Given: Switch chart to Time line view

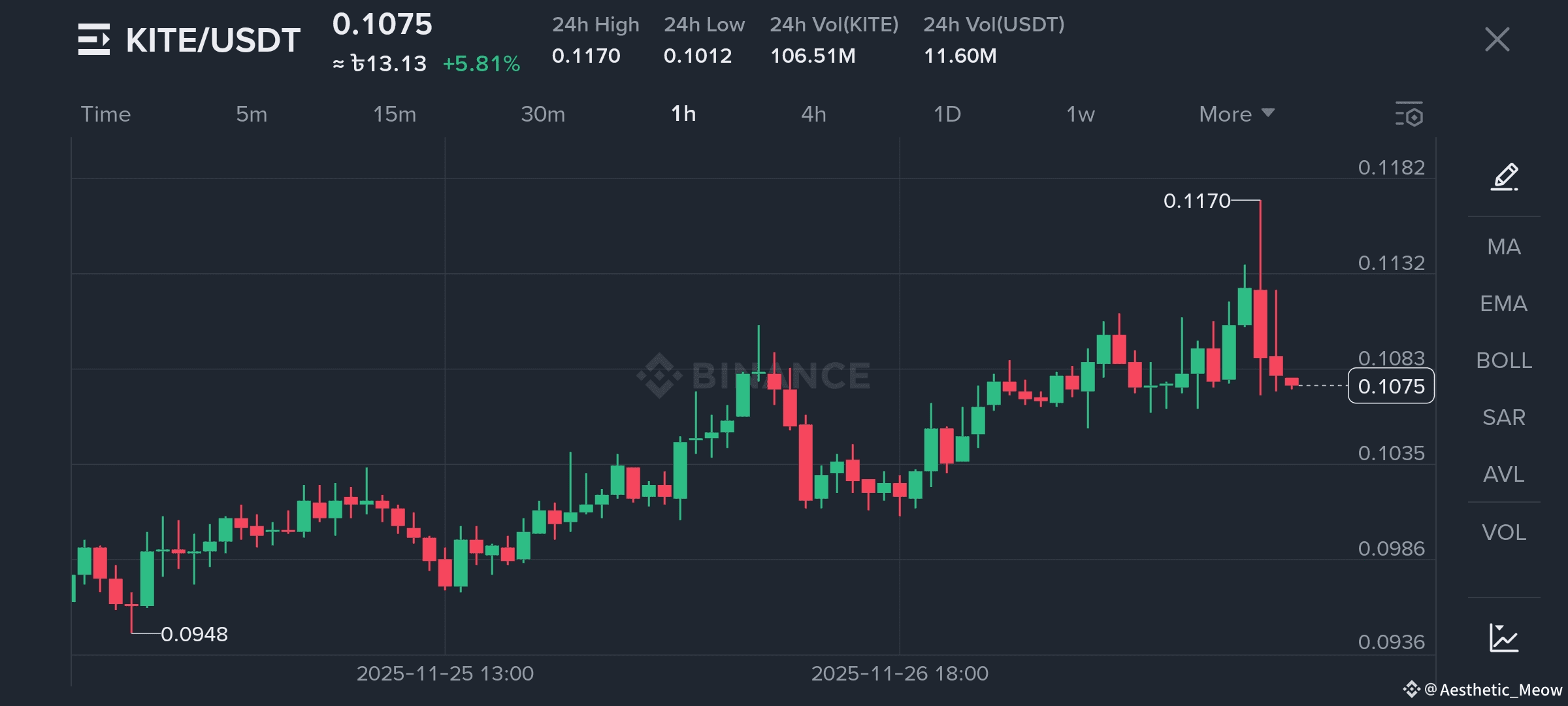Looking at the screenshot, I should 106,114.
